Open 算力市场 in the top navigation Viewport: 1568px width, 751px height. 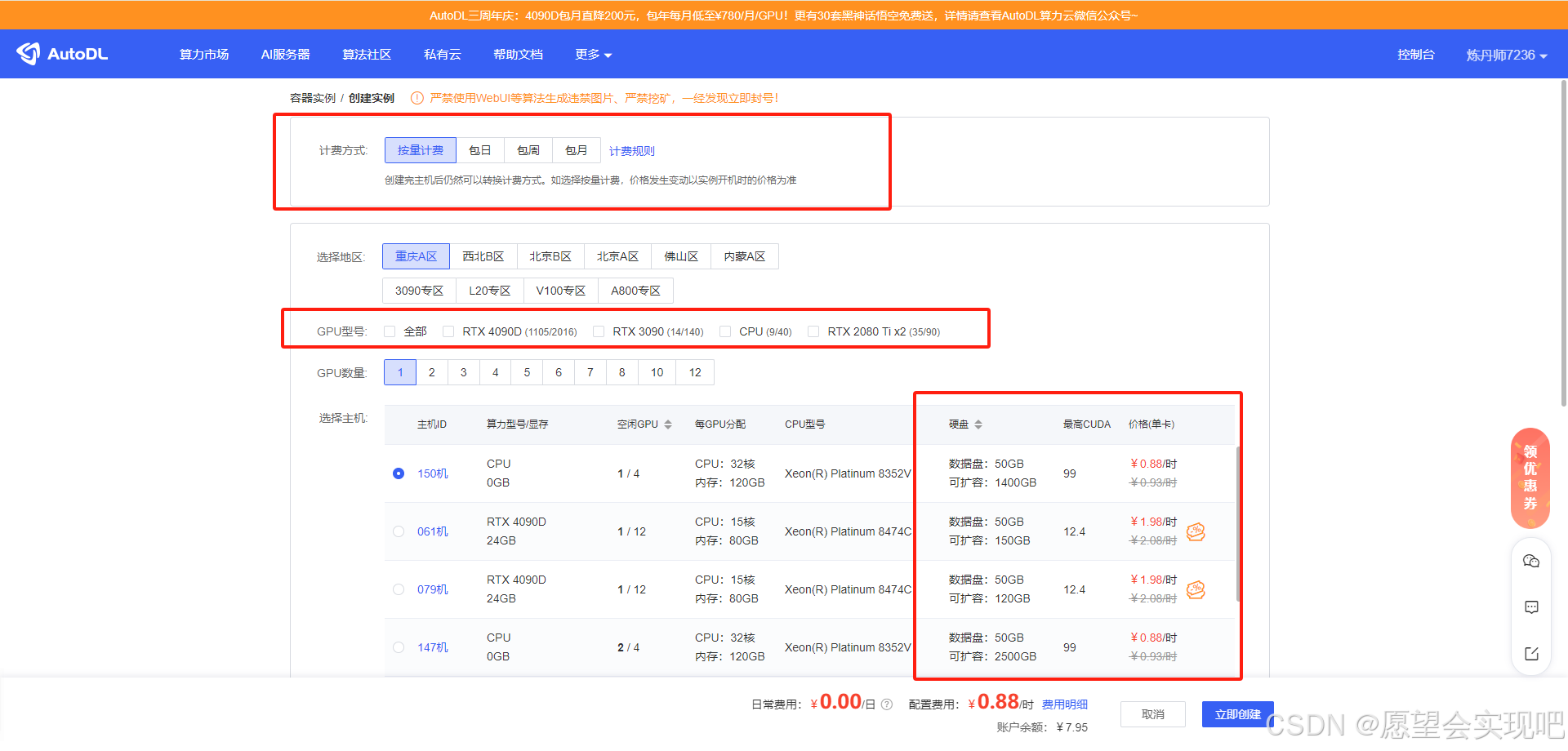pos(204,55)
